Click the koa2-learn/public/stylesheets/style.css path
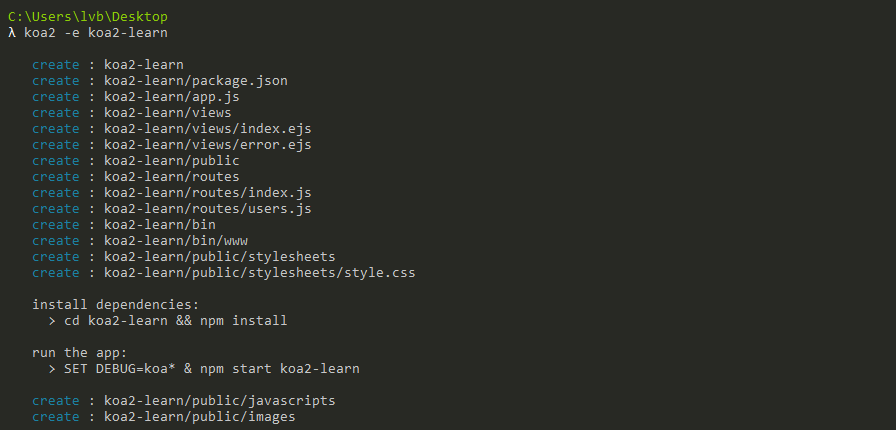 259,273
